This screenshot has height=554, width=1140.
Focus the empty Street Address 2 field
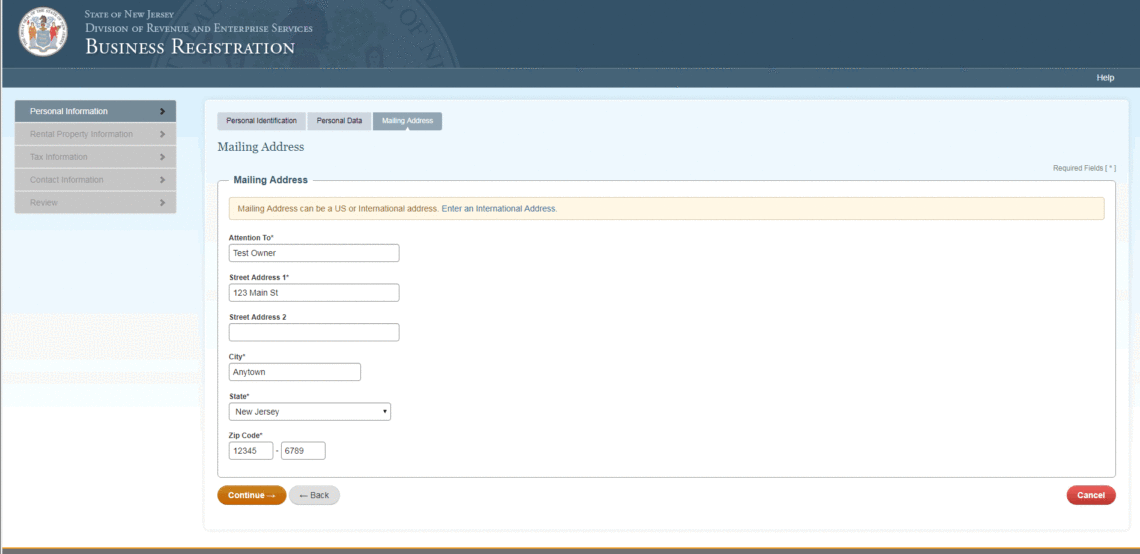pos(314,332)
